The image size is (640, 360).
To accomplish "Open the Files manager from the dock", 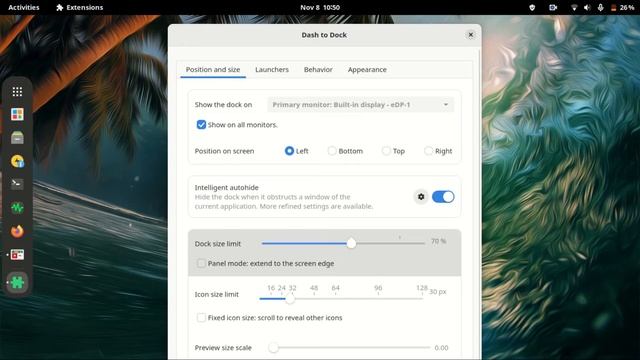I will click(x=17, y=138).
